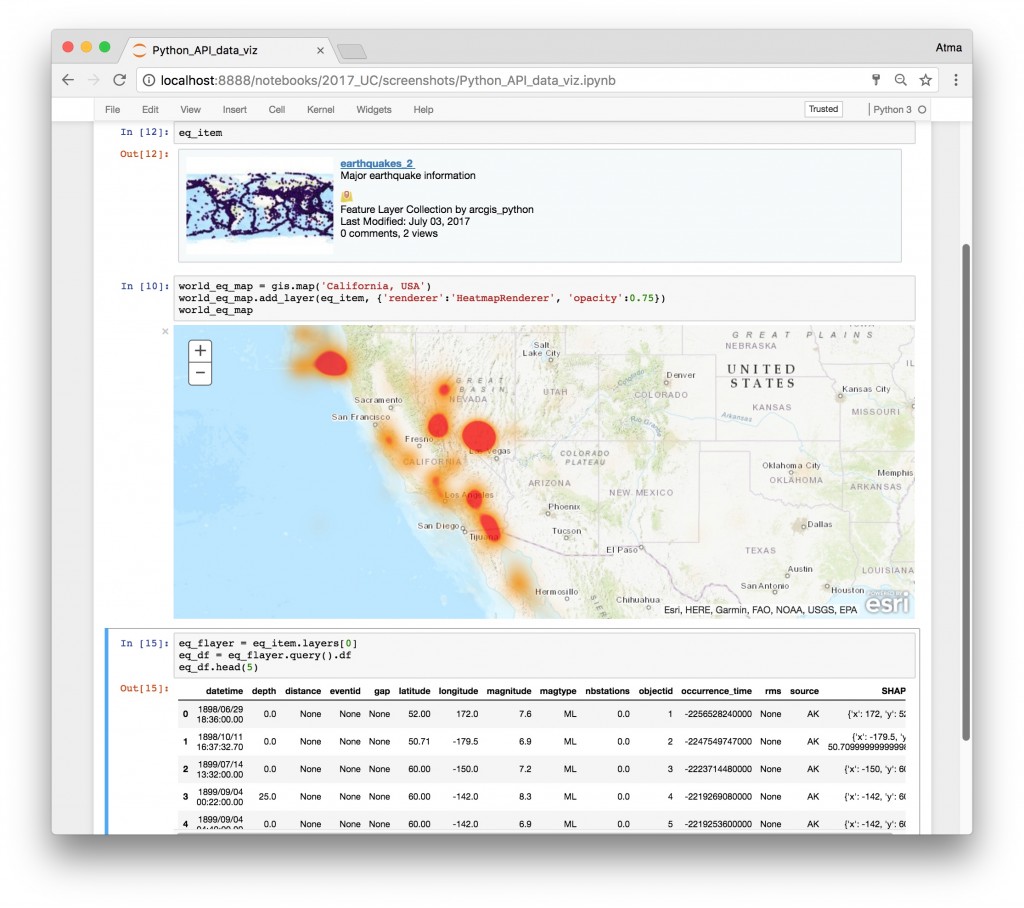This screenshot has width=1024, height=908.
Task: Dismiss the map widget with its close x
Action: (165, 331)
